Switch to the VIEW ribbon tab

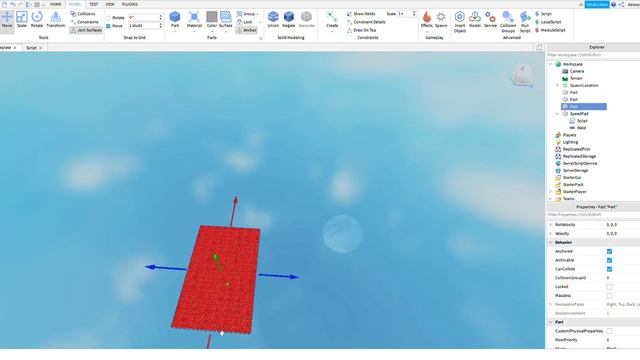click(110, 4)
